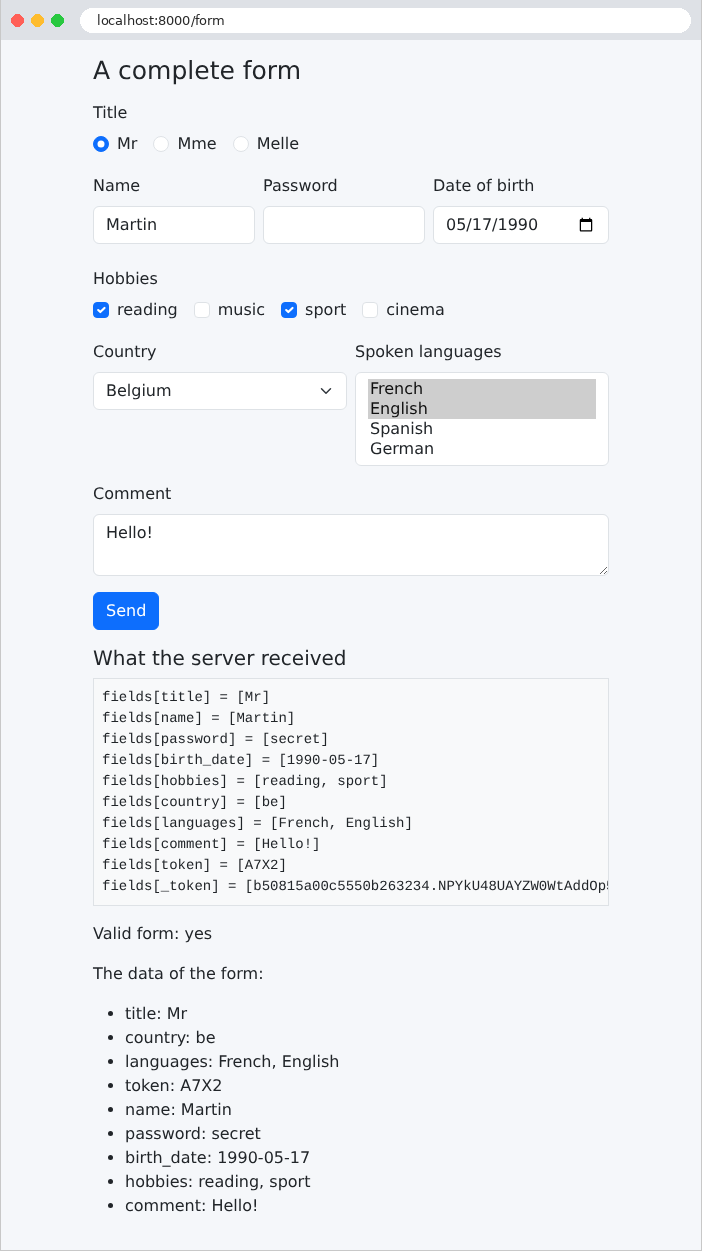This screenshot has height=1251, width=702.
Task: Focus the Date of birth input
Action: click(521, 225)
